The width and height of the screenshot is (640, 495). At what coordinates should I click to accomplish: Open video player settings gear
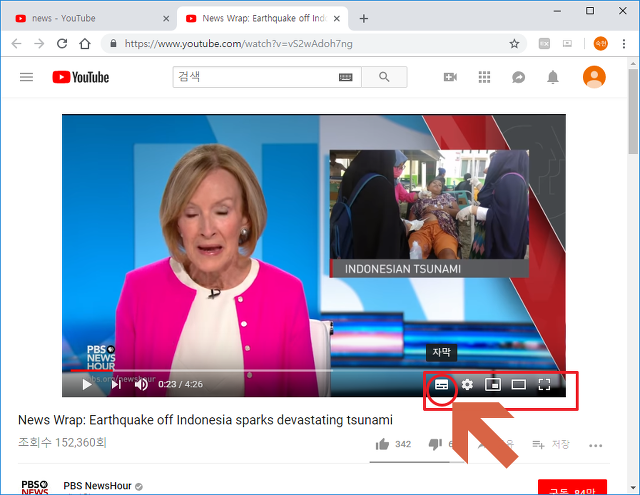(467, 384)
